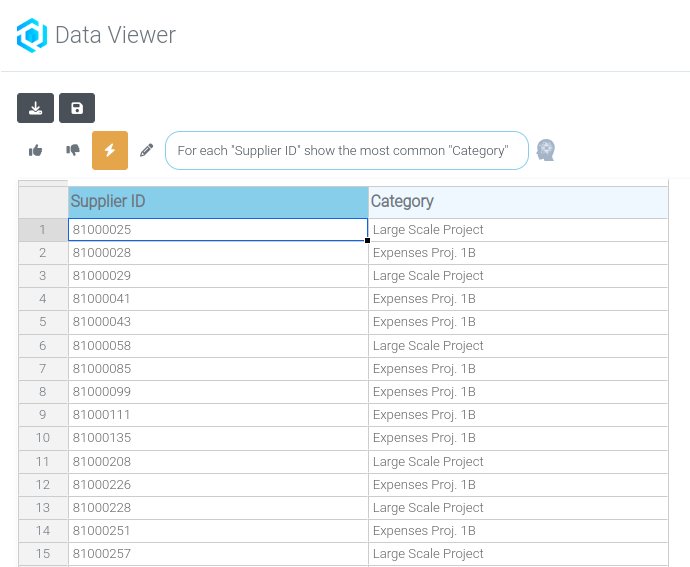Click the orange lightning bolt button
This screenshot has width=690, height=567.
(110, 150)
